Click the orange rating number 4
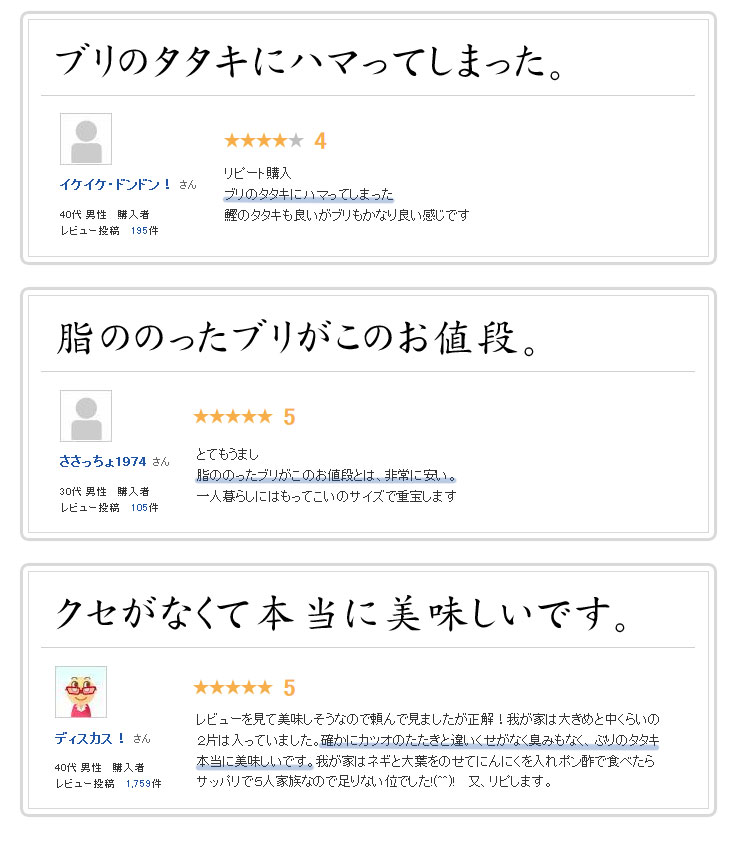740x841 pixels. point(320,142)
